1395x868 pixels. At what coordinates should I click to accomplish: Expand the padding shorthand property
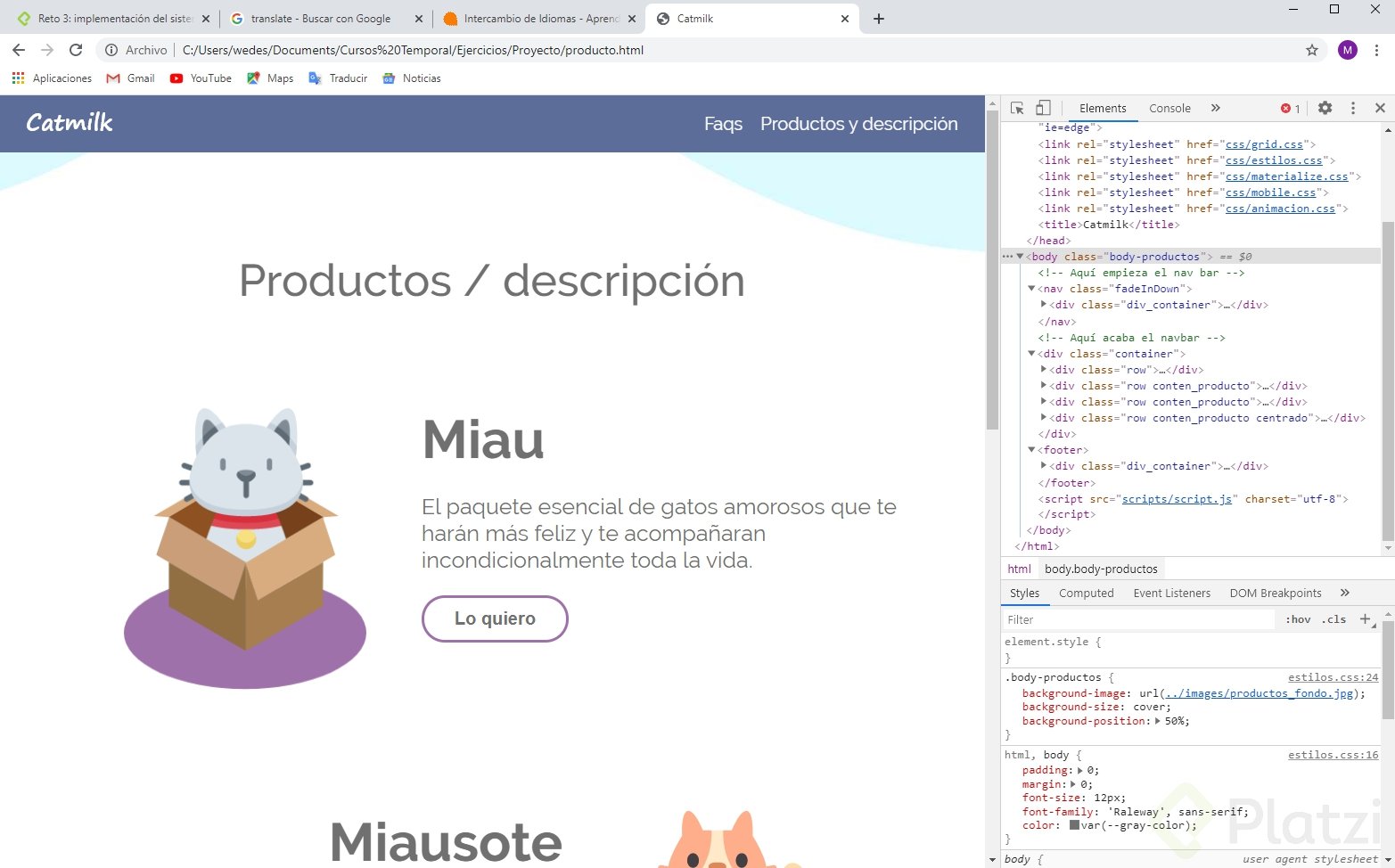[x=1079, y=770]
